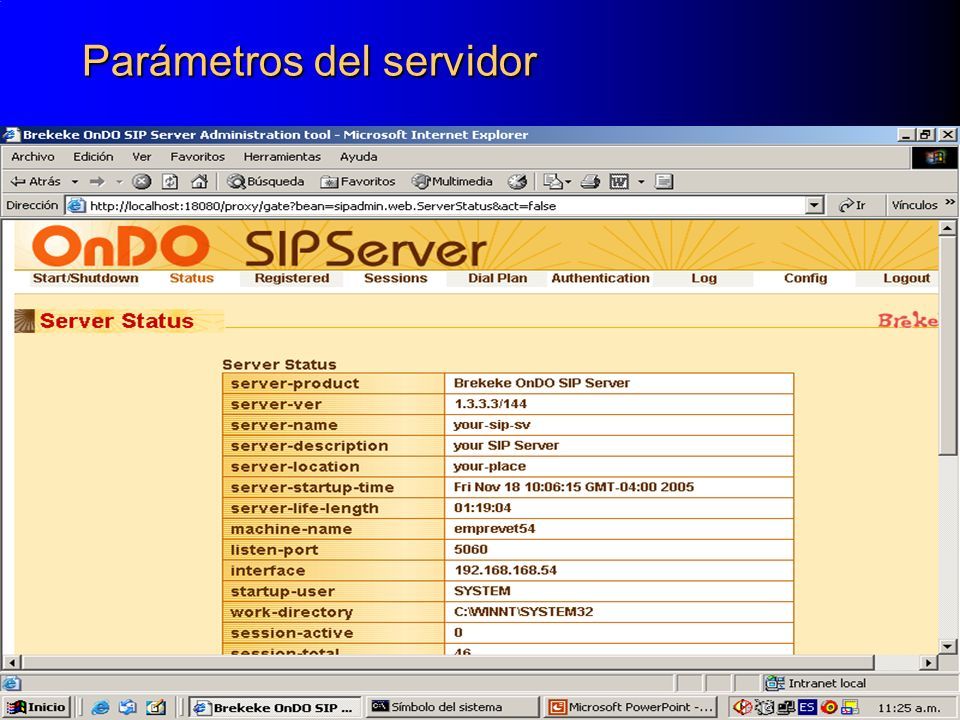960x720 pixels.
Task: Open the Ayuda menu
Action: tap(358, 157)
